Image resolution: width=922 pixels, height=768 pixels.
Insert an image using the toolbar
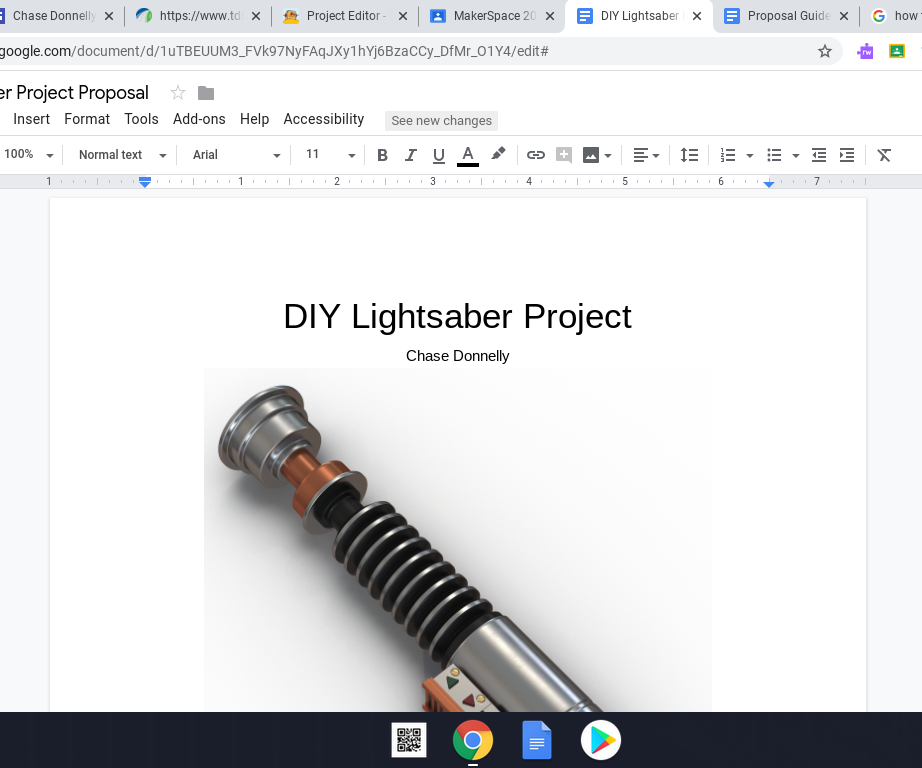591,155
